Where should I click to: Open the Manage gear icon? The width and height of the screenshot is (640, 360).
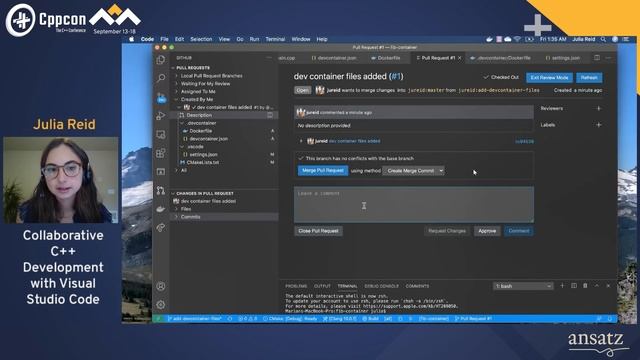pos(161,304)
